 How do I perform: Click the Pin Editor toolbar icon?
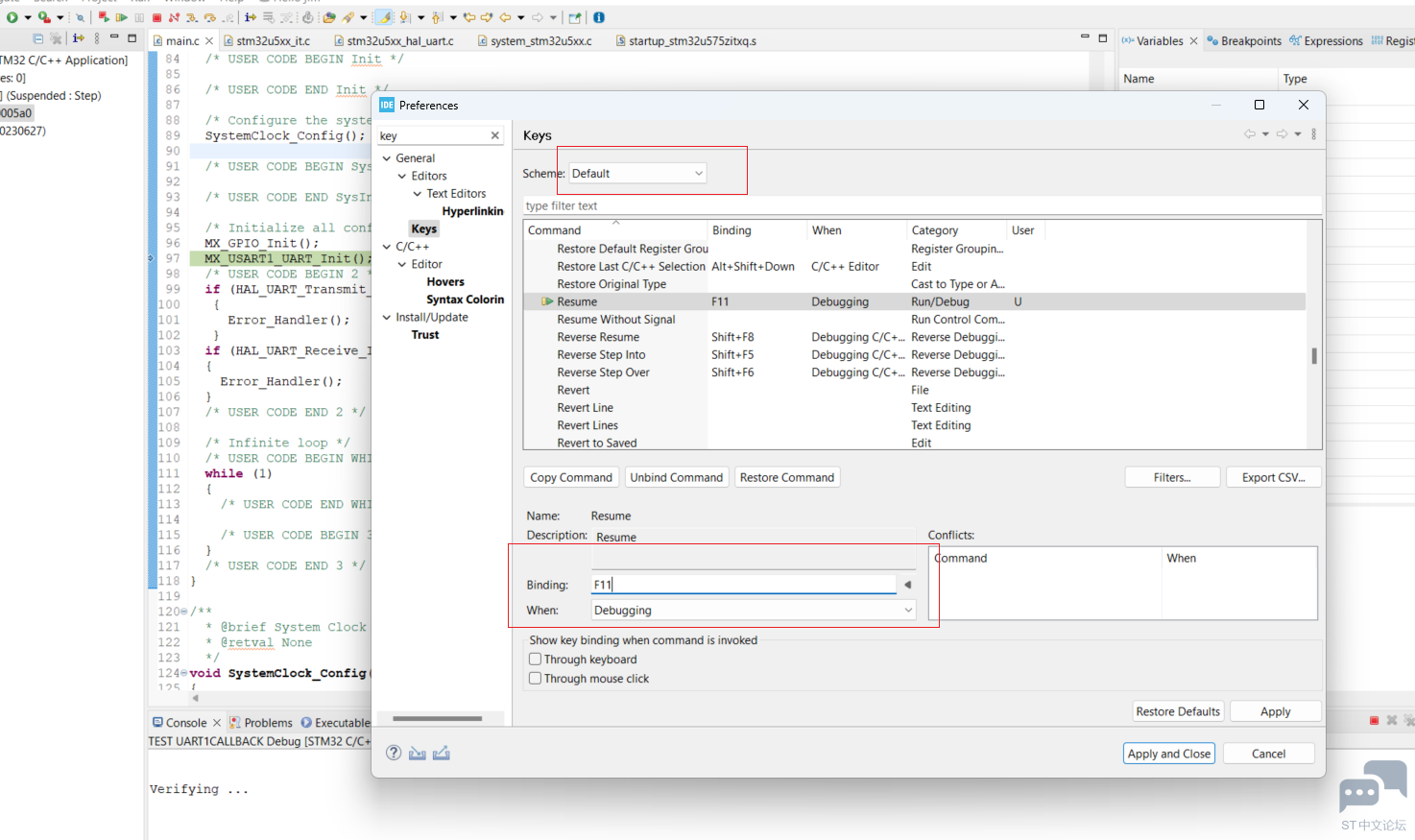(574, 17)
